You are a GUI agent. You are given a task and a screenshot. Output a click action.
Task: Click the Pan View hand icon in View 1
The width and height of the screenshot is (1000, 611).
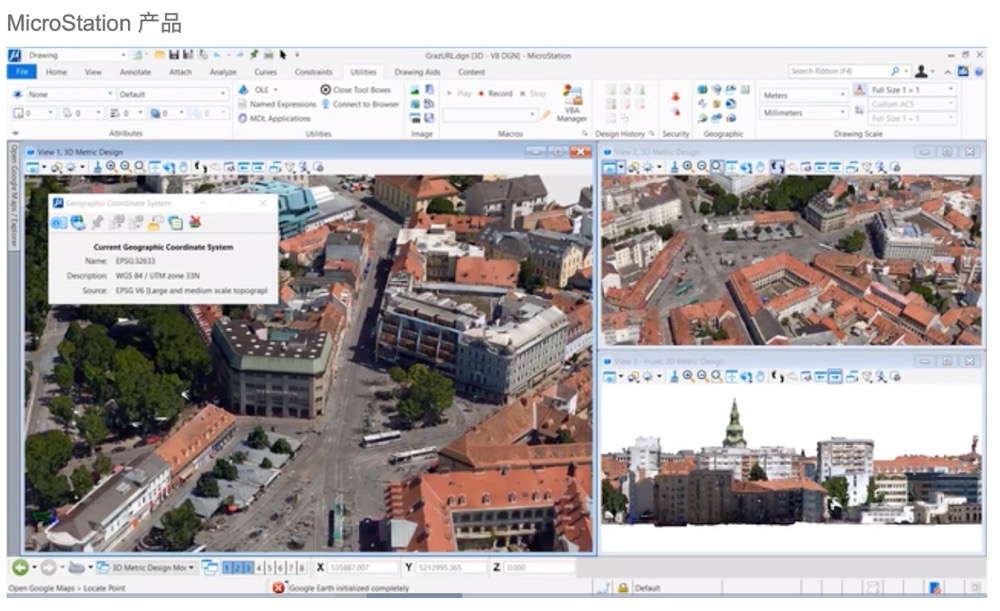click(x=184, y=167)
